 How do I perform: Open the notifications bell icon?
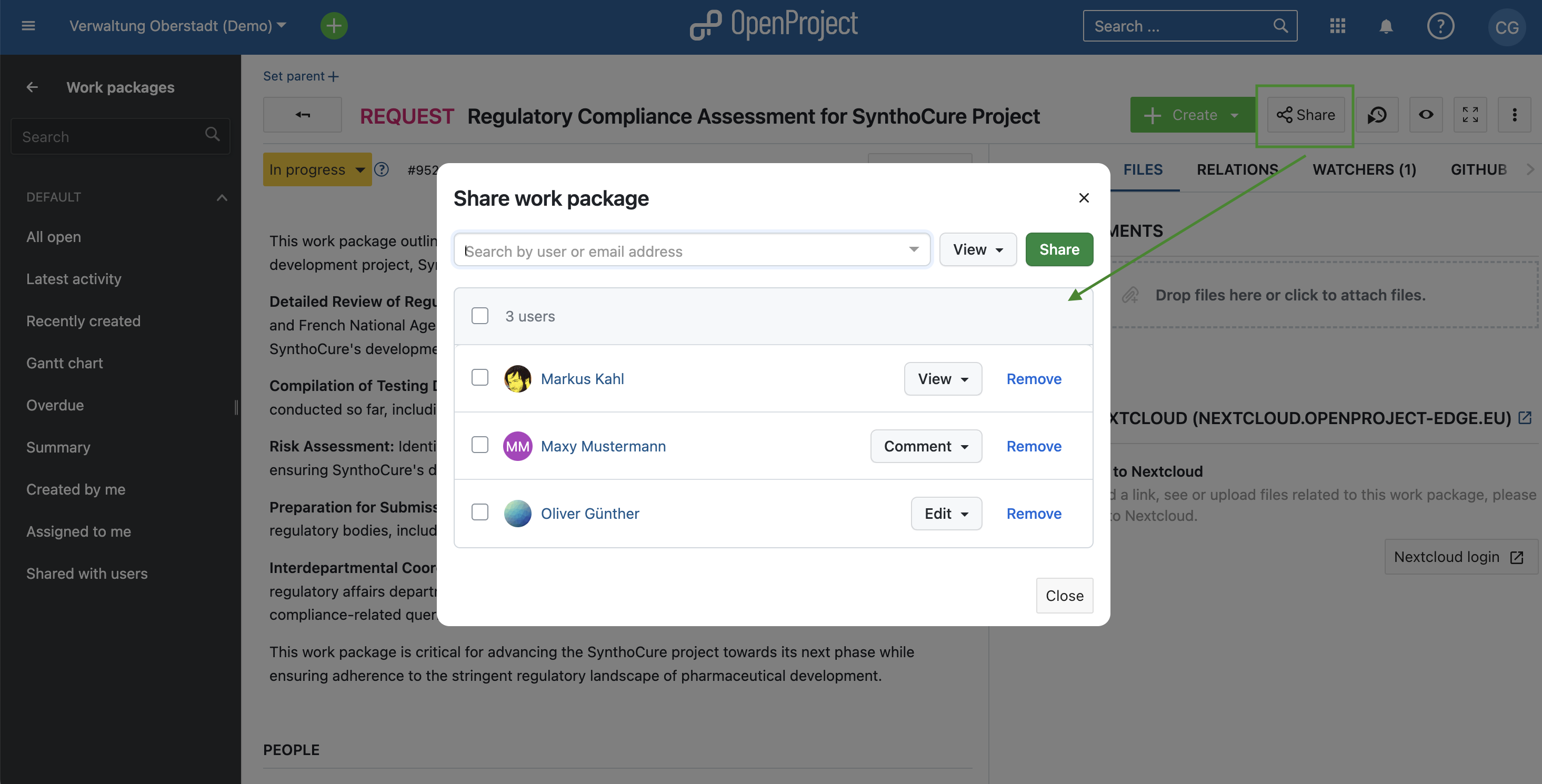click(1386, 26)
